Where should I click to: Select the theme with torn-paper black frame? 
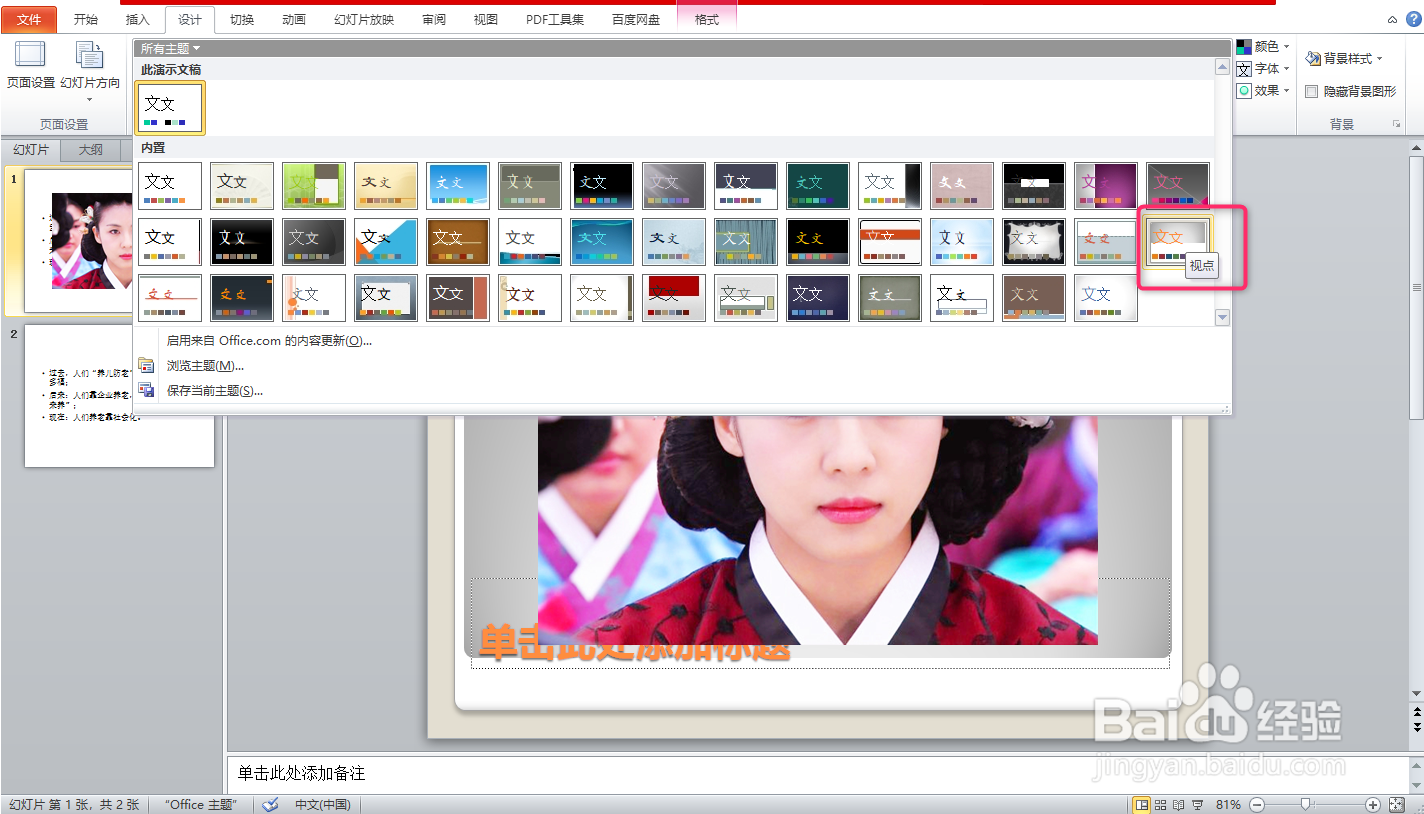click(1034, 242)
